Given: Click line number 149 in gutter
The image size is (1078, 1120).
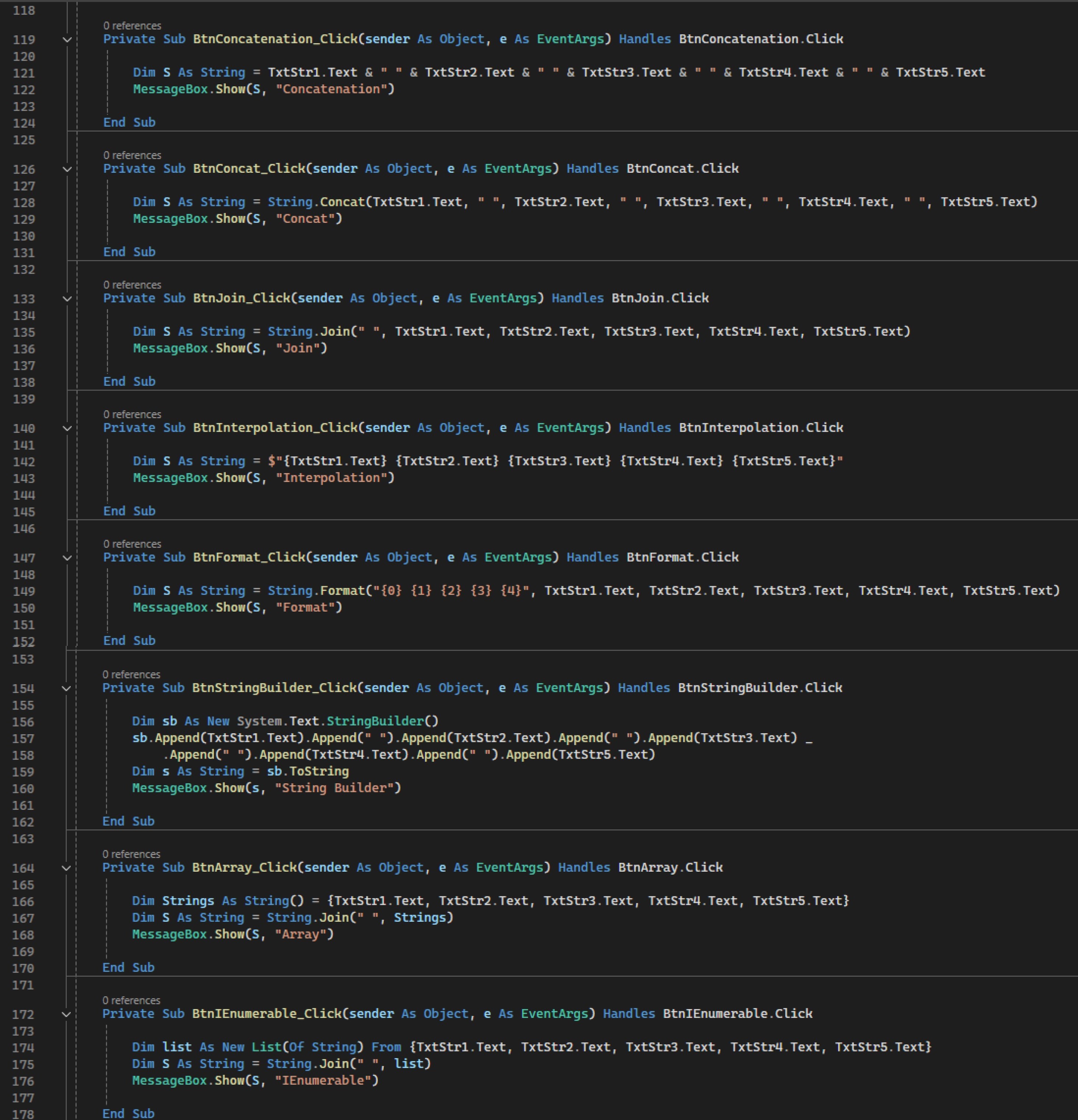Looking at the screenshot, I should pos(24,591).
